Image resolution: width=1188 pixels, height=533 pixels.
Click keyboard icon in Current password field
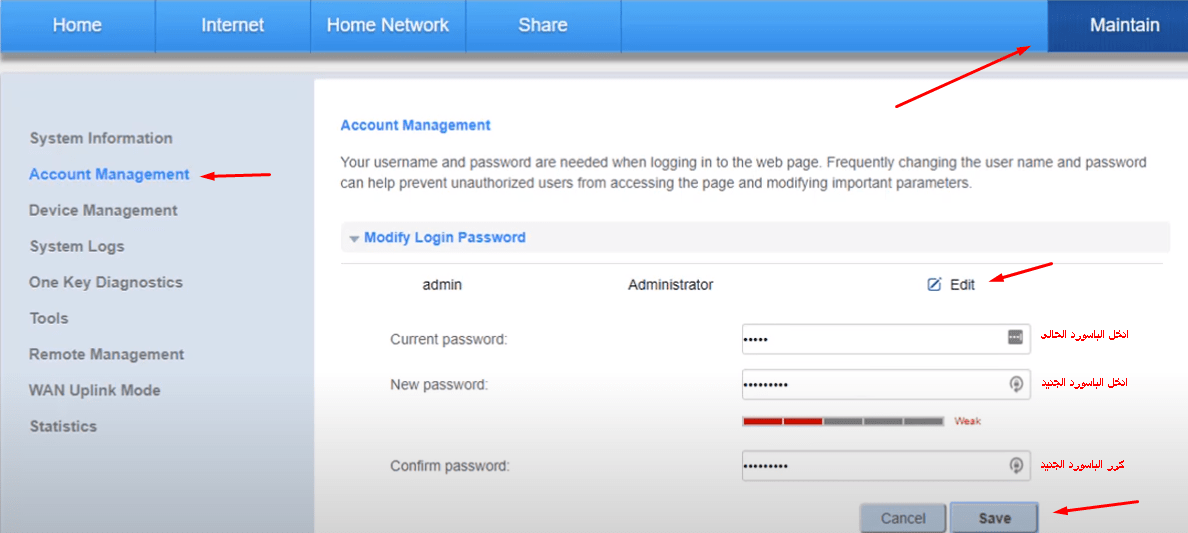point(1015,338)
